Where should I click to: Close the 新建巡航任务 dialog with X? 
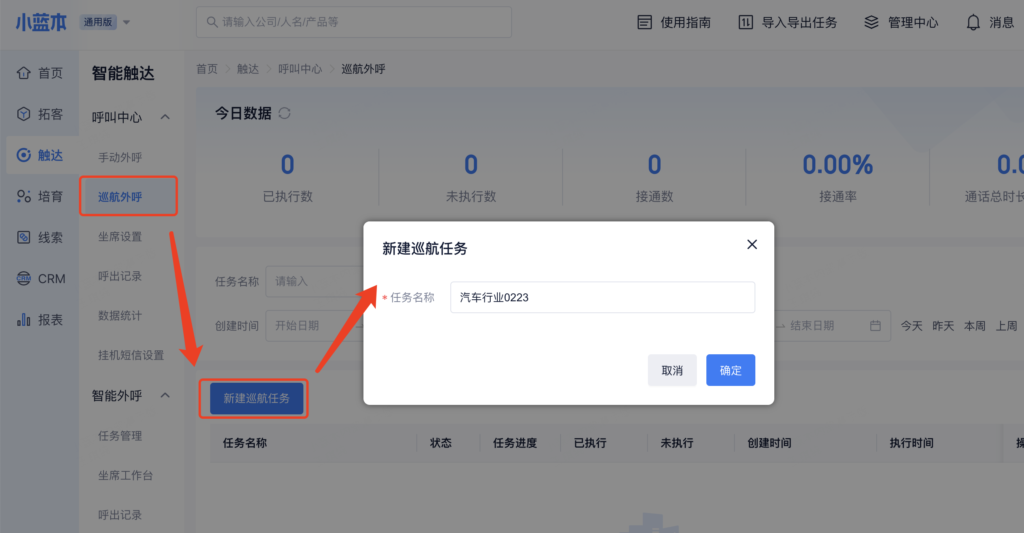[x=752, y=245]
